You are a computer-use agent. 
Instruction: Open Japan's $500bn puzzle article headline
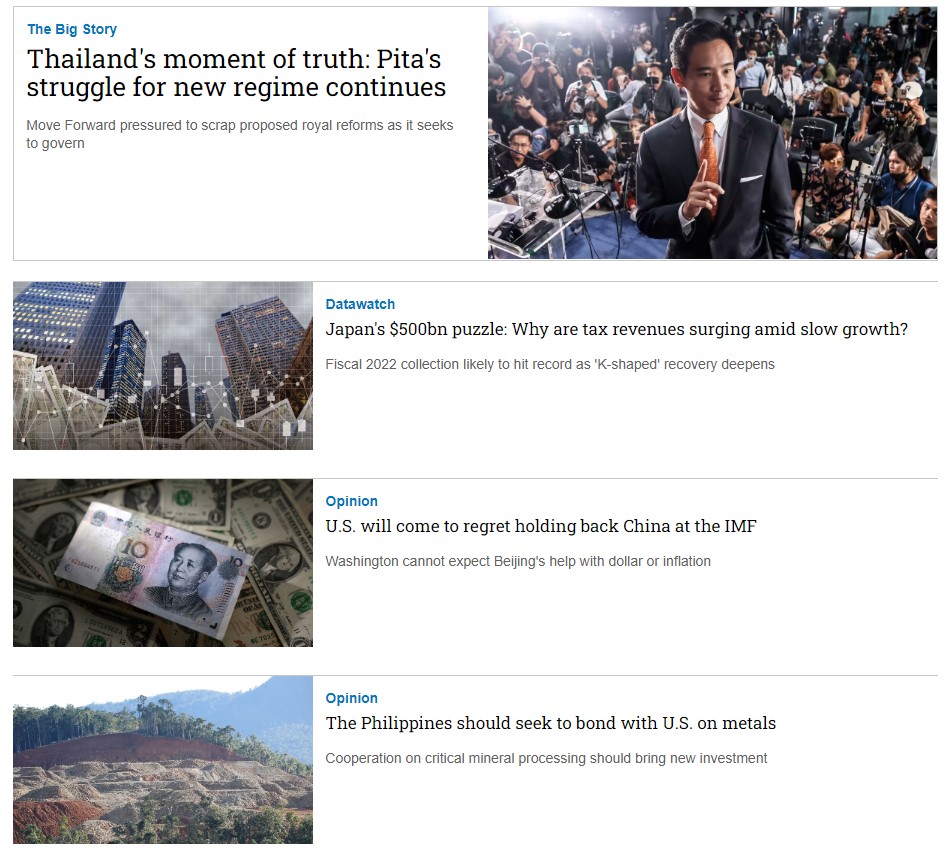pyautogui.click(x=617, y=329)
